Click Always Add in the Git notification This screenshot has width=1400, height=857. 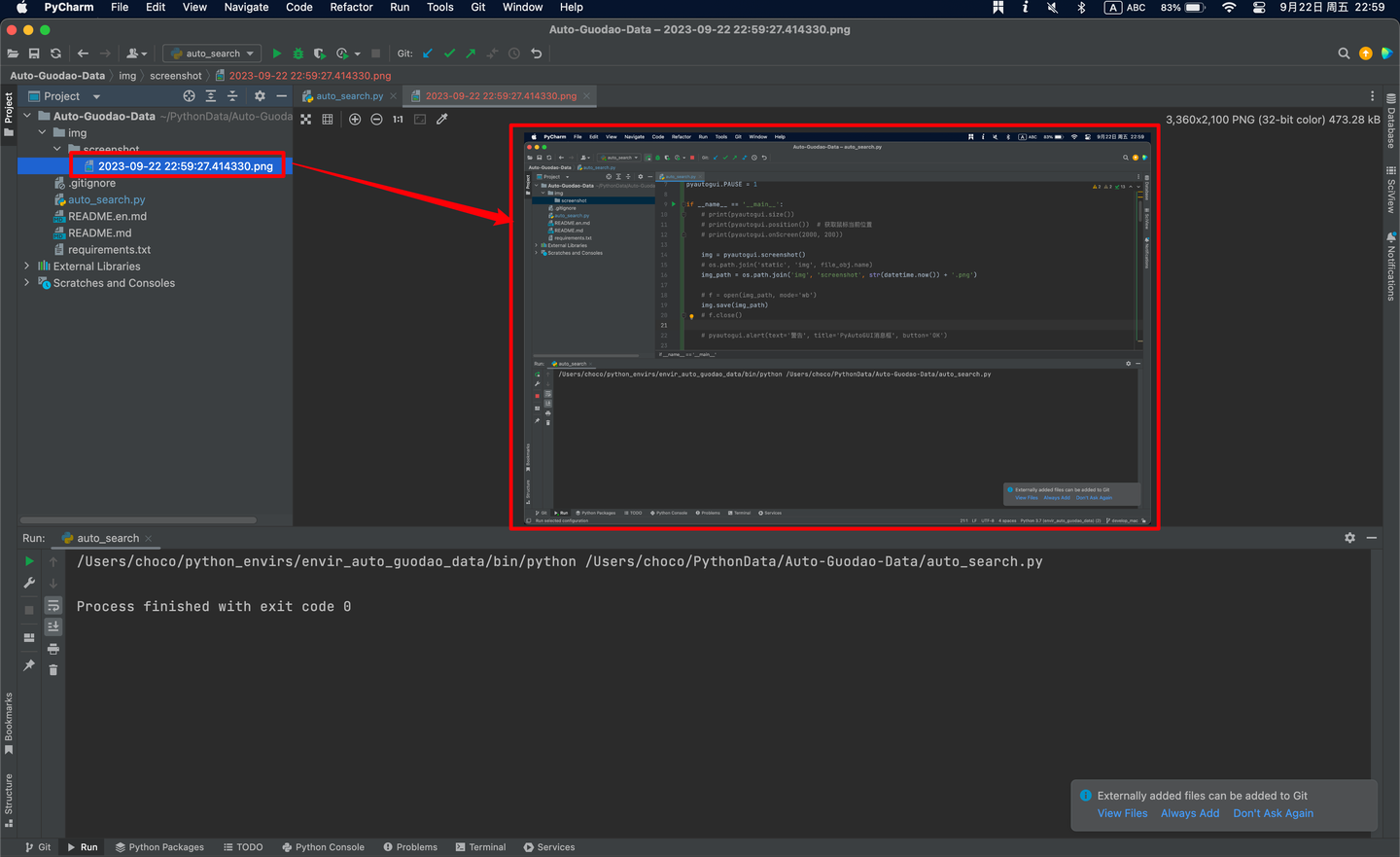click(1190, 813)
